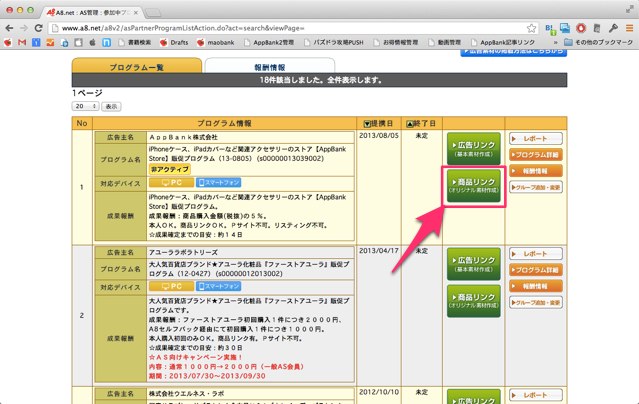Viewport: 639px width, 404px height.
Task: Open the Hatena B! extension
Action: pos(550,29)
